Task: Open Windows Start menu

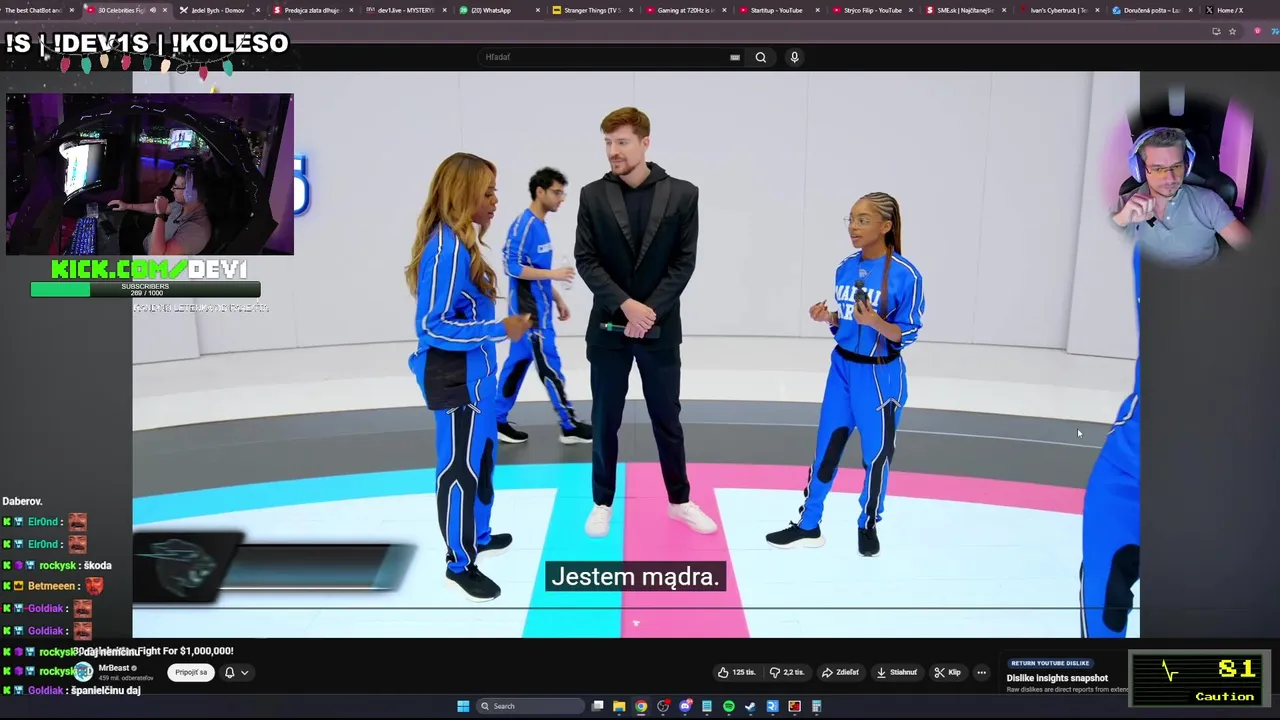Action: coord(463,706)
